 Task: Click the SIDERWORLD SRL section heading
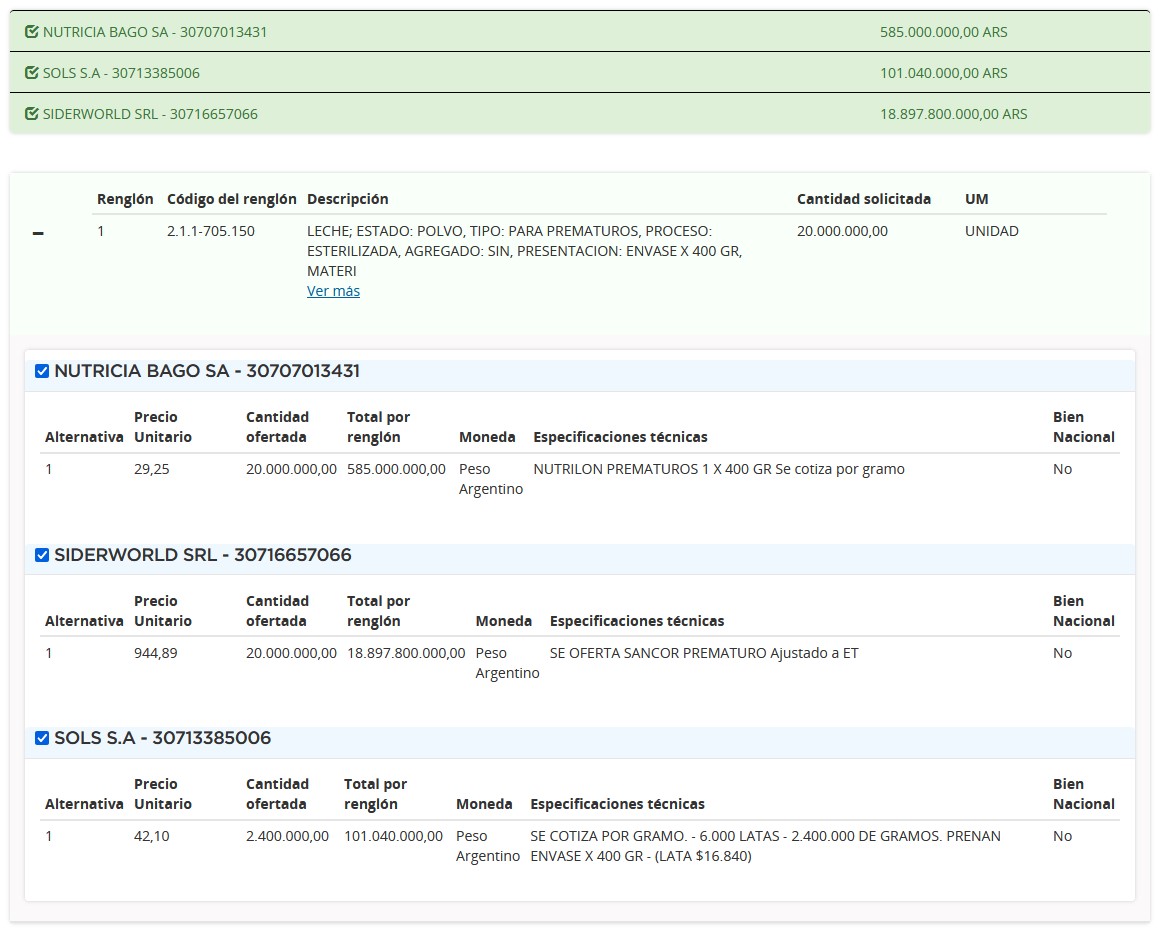tap(203, 555)
